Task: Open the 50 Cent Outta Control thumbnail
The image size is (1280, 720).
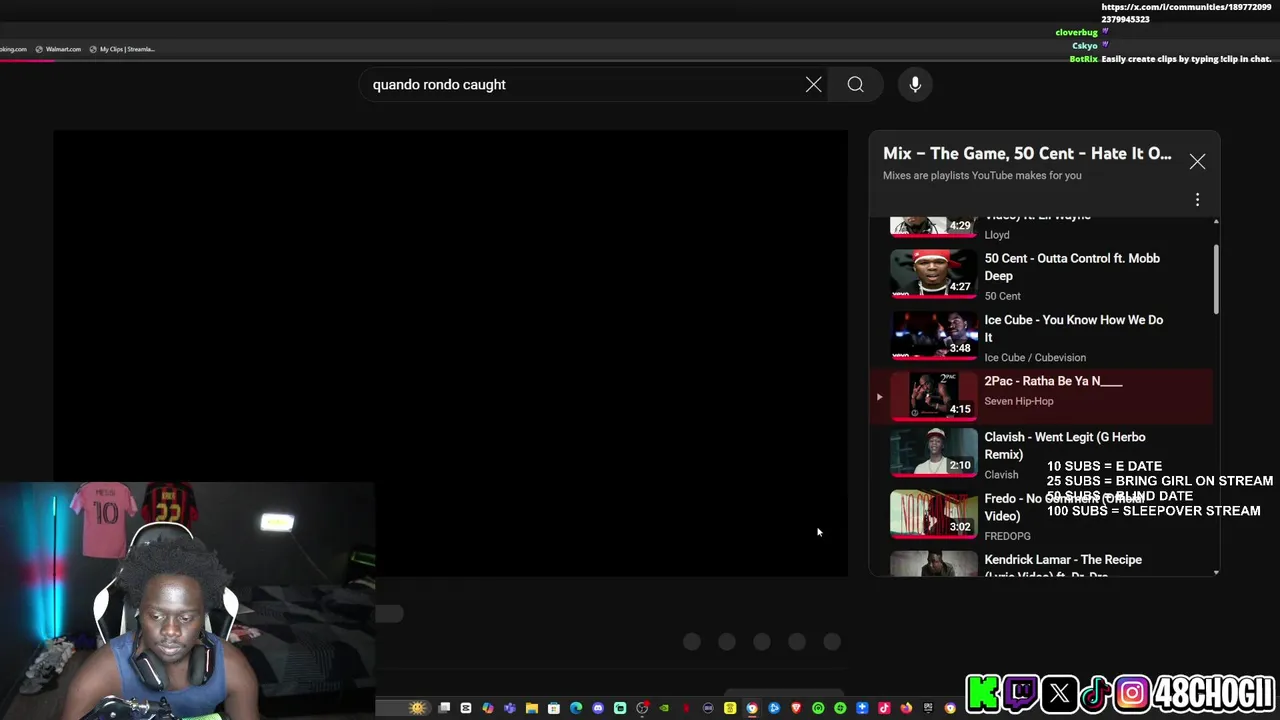Action: (x=933, y=273)
